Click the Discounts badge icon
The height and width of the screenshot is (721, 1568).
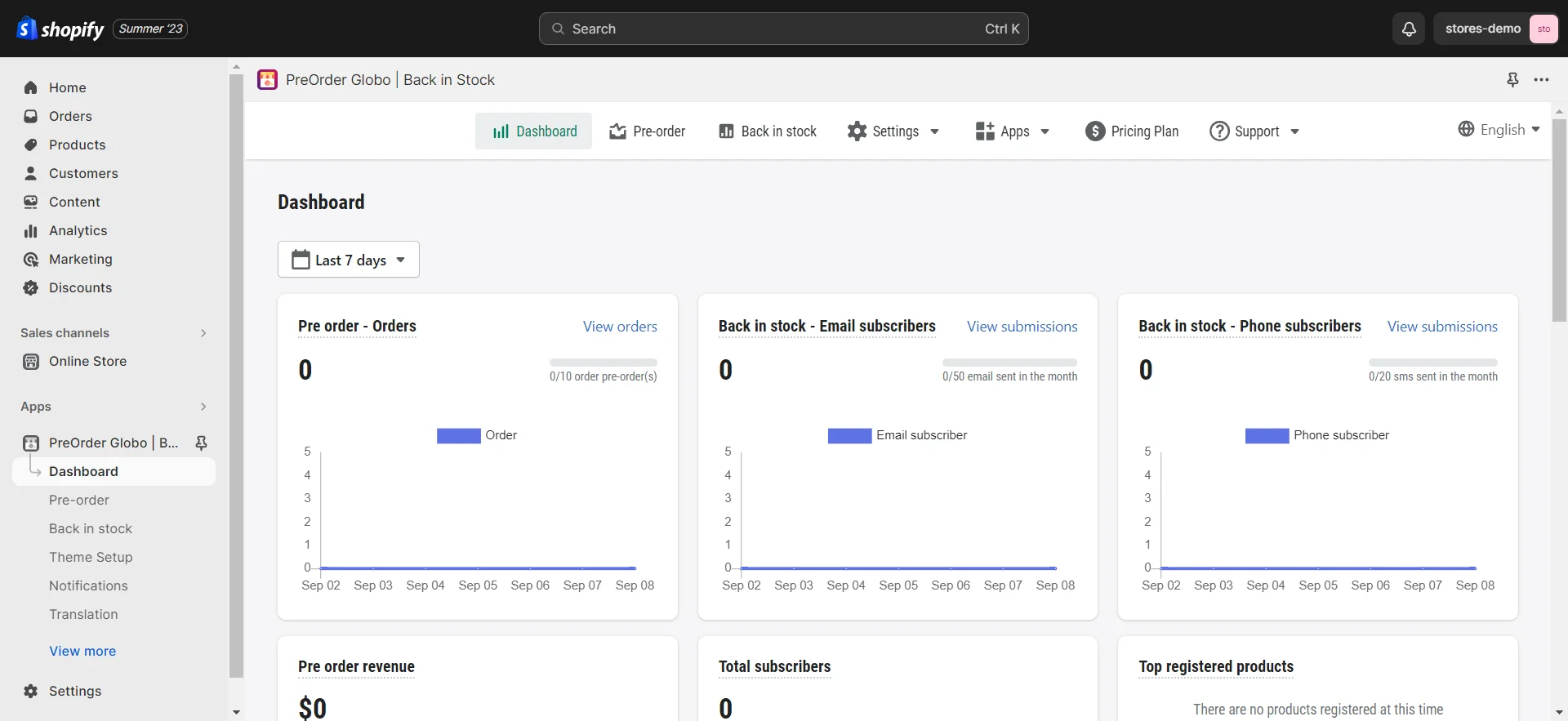(31, 287)
